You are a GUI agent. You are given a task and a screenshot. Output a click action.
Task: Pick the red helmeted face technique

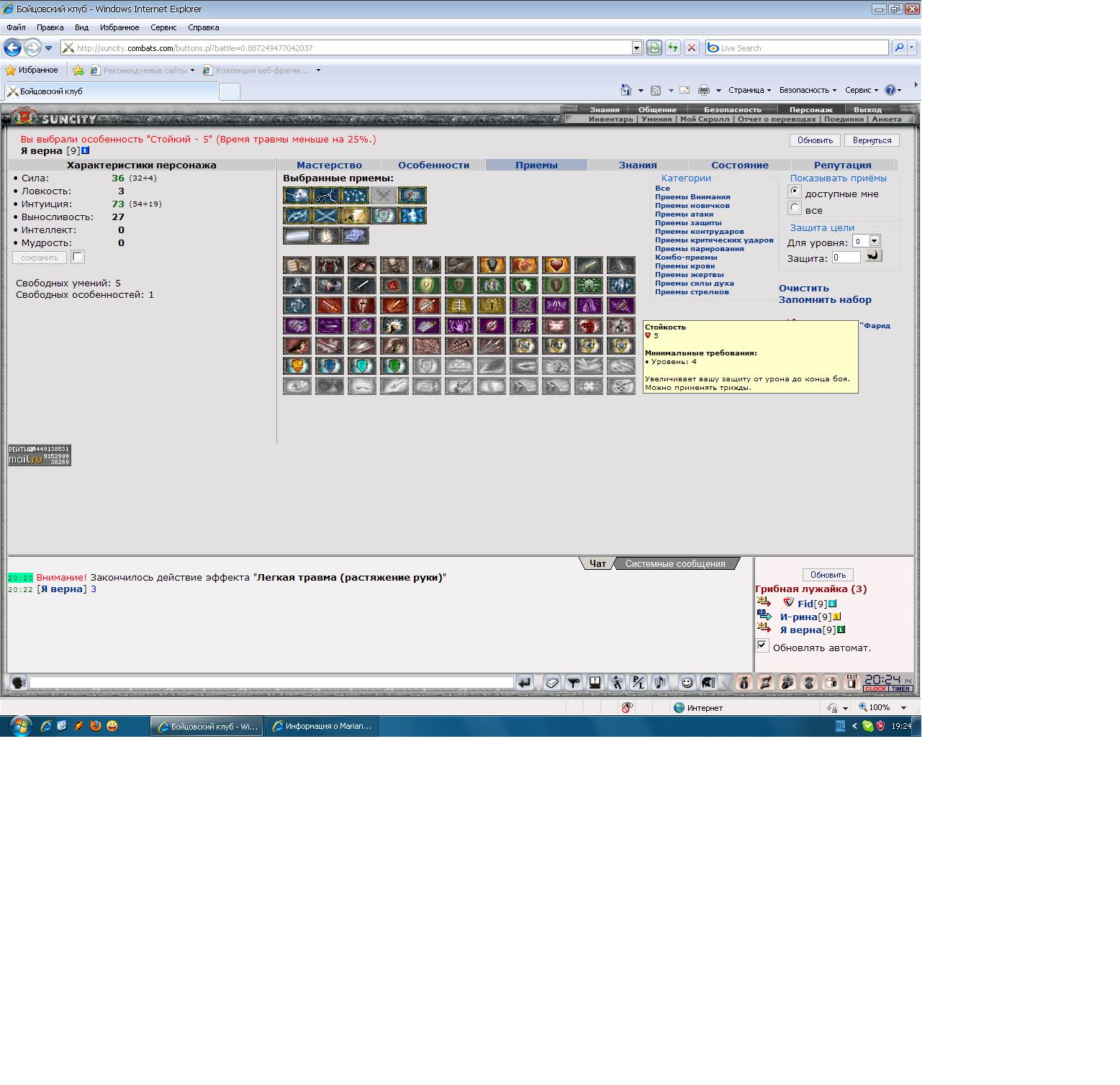[x=362, y=305]
